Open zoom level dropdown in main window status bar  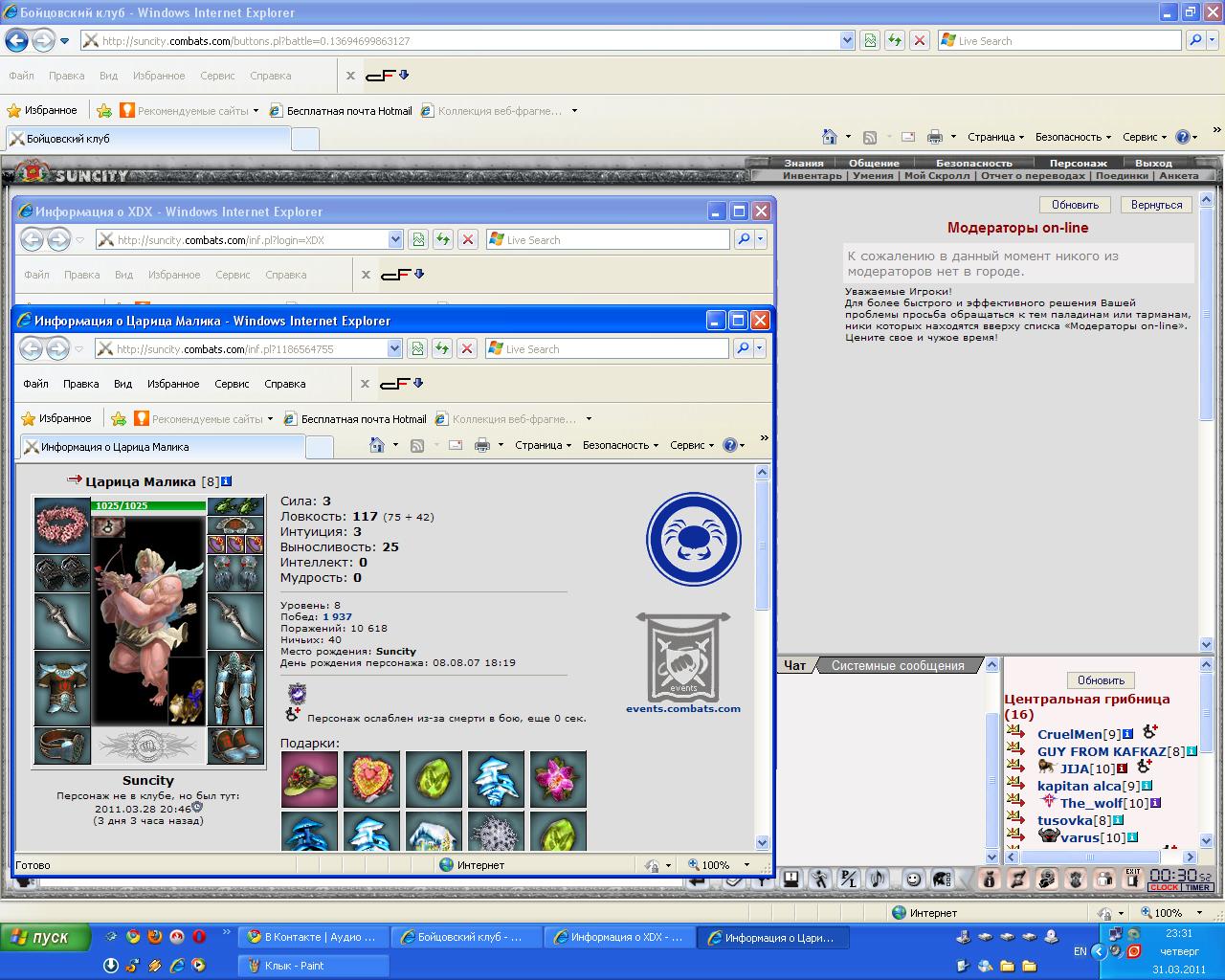click(x=1198, y=913)
